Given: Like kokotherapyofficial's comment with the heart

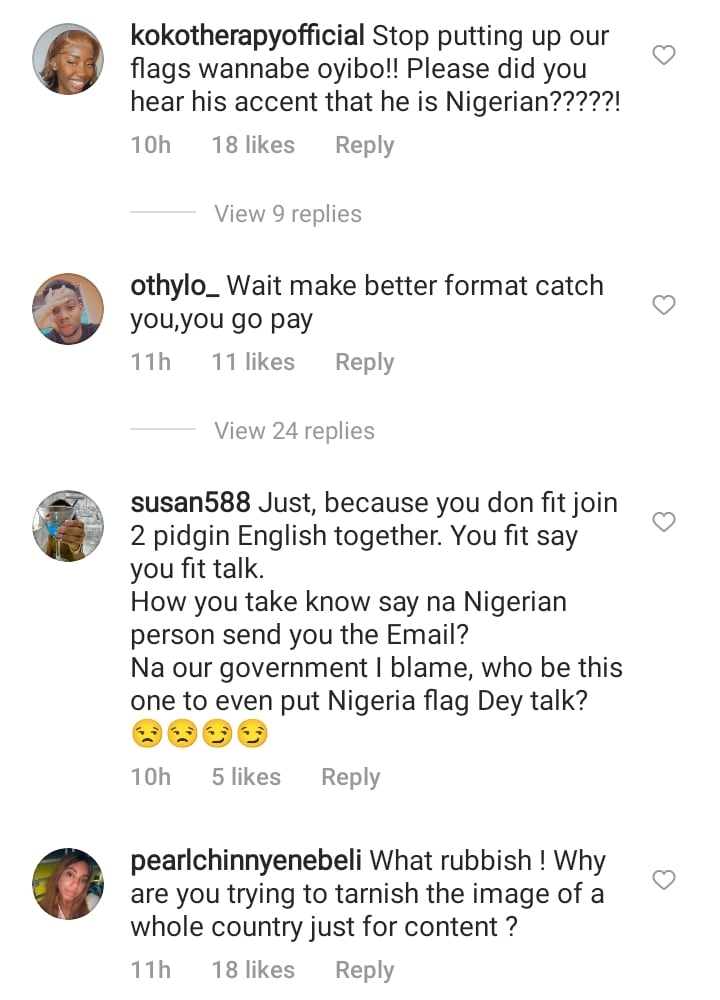Looking at the screenshot, I should 664,55.
